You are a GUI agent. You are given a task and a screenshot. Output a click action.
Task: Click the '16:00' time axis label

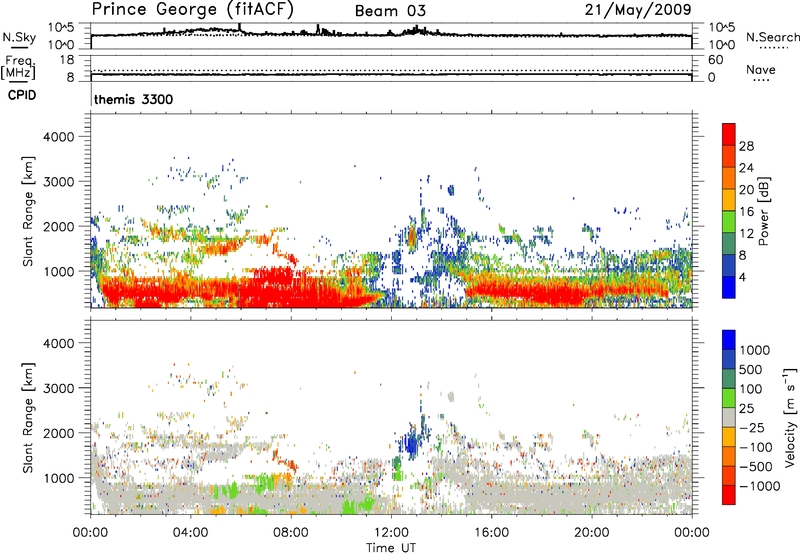(491, 533)
